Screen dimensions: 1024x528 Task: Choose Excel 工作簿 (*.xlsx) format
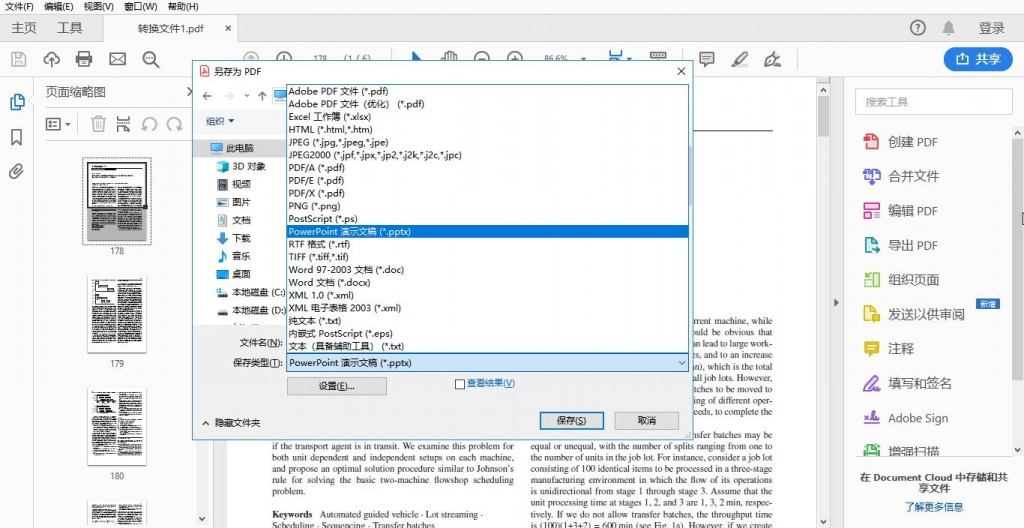click(x=487, y=116)
